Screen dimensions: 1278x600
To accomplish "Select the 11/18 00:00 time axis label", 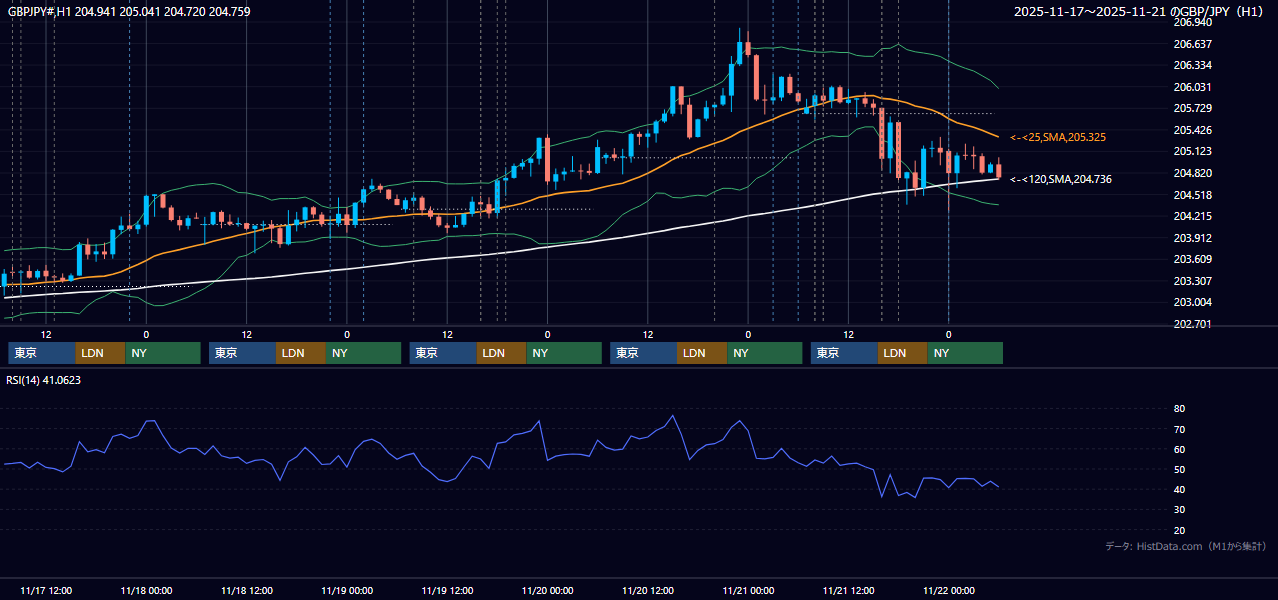I will click(x=146, y=590).
